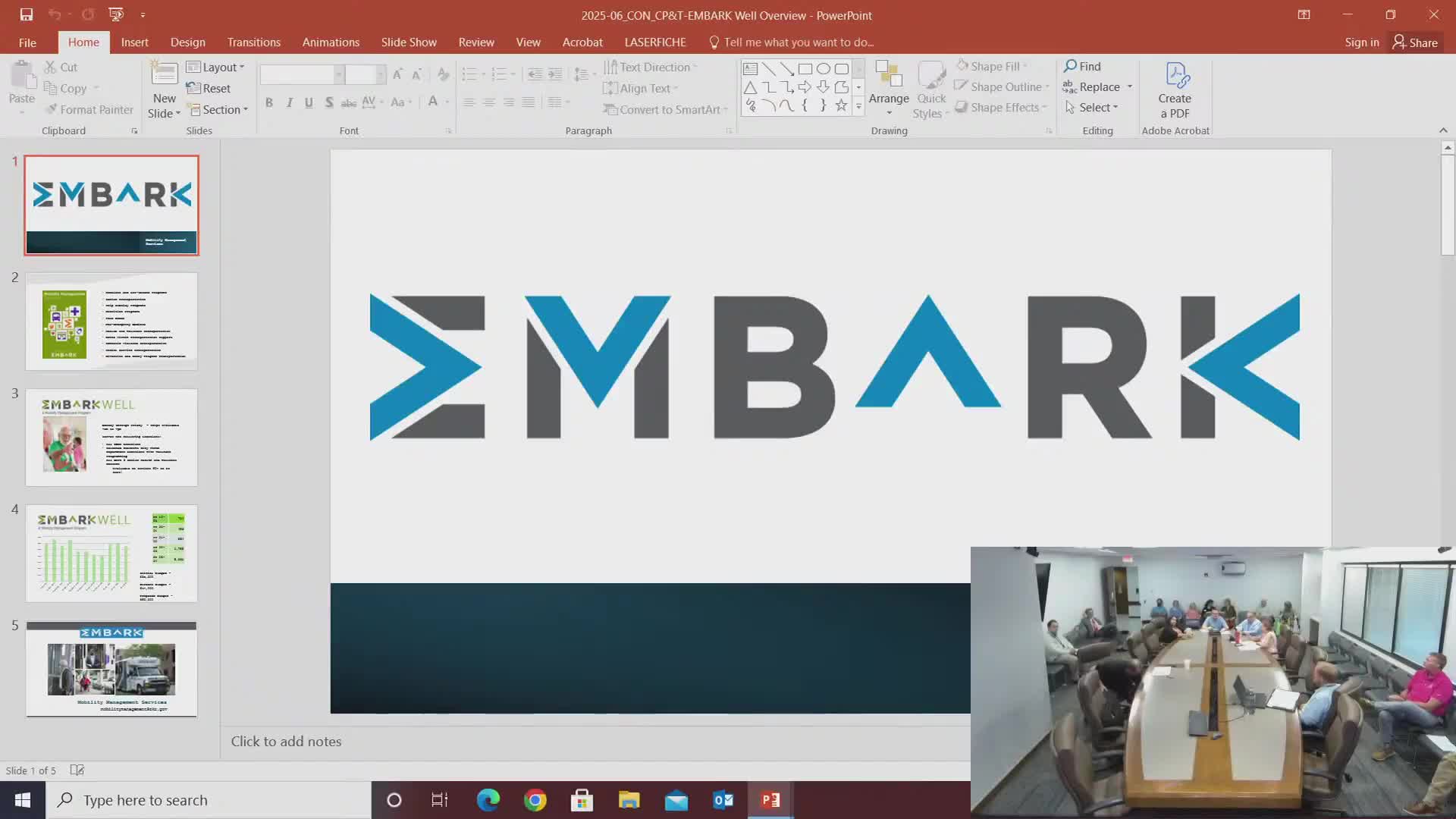Switch to the Transitions tab
The height and width of the screenshot is (819, 1456).
(253, 42)
